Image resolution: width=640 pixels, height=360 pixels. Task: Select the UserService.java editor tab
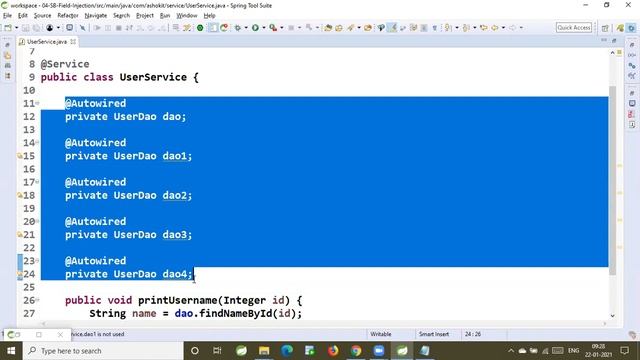coord(47,42)
